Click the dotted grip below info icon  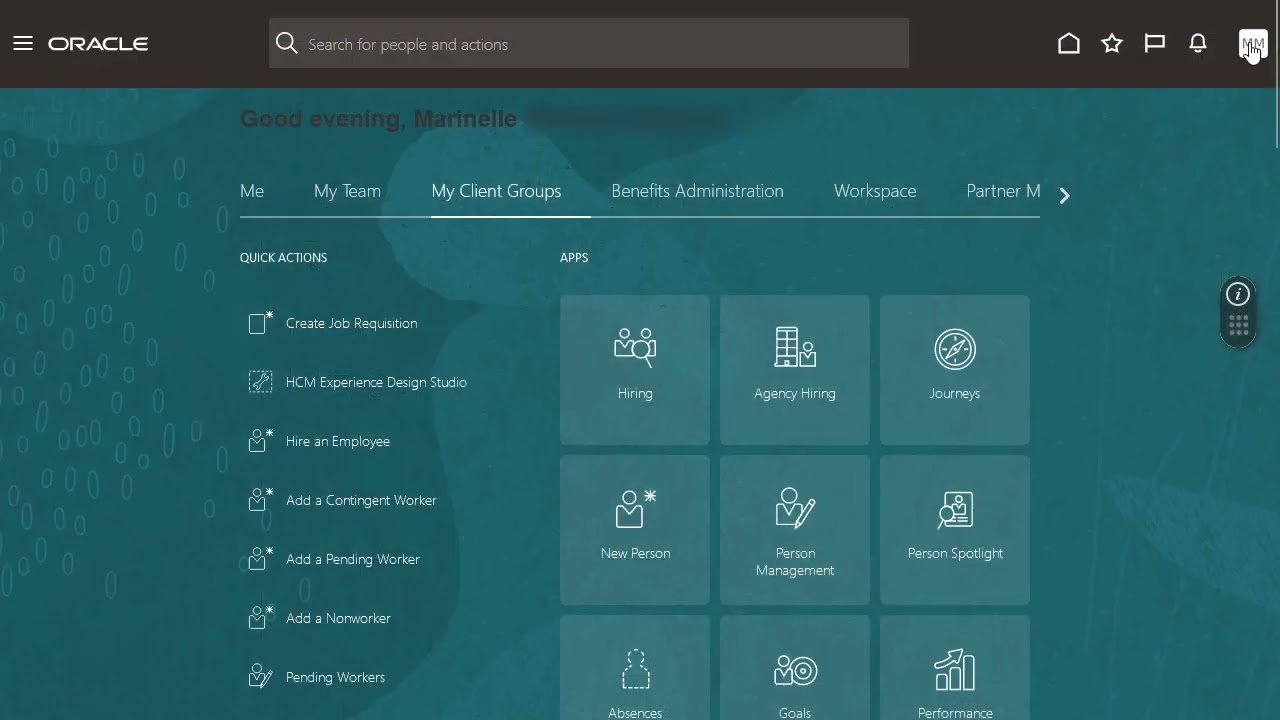pos(1238,326)
